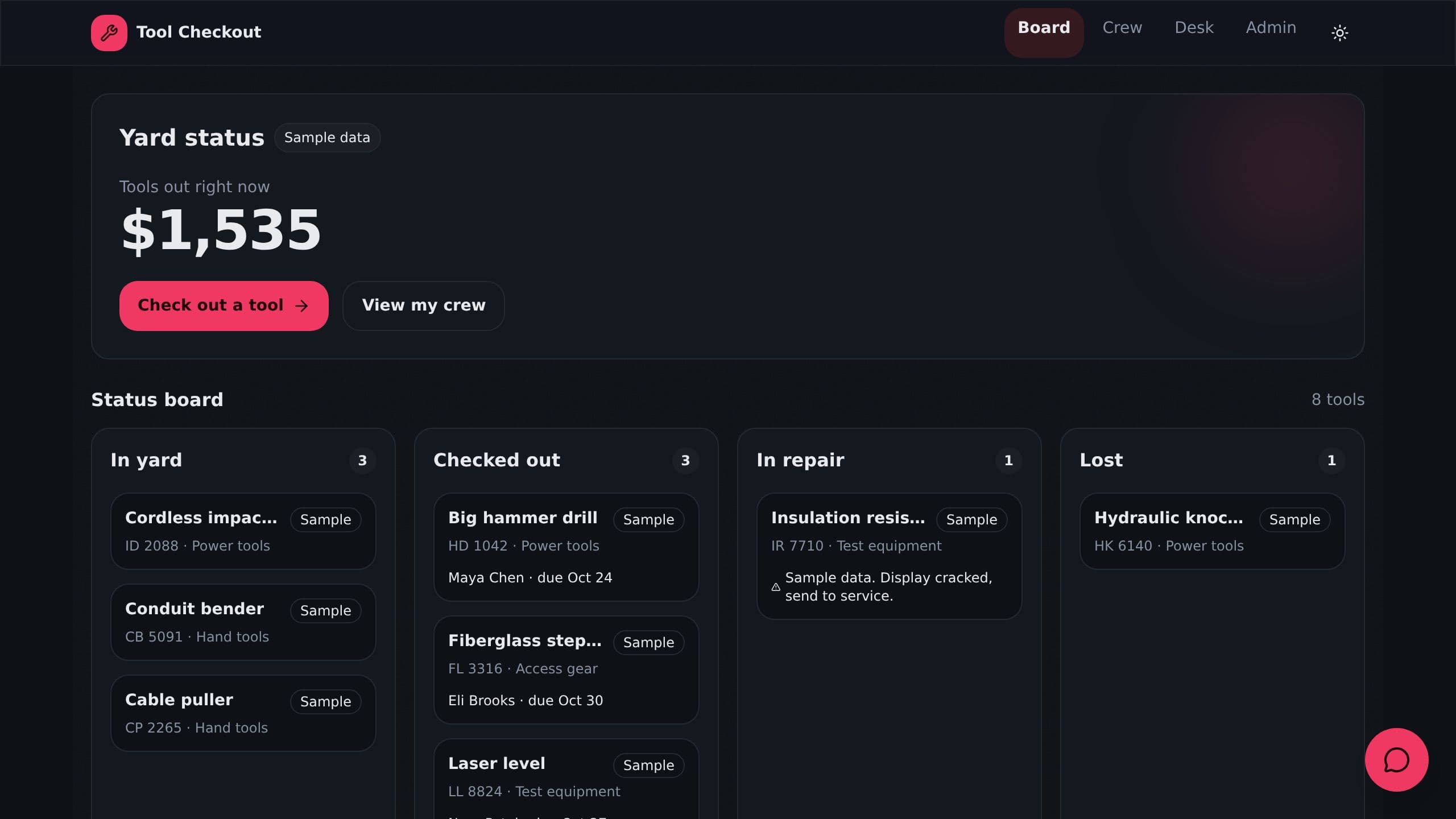
Task: Open the Crew tab
Action: pos(1122,27)
